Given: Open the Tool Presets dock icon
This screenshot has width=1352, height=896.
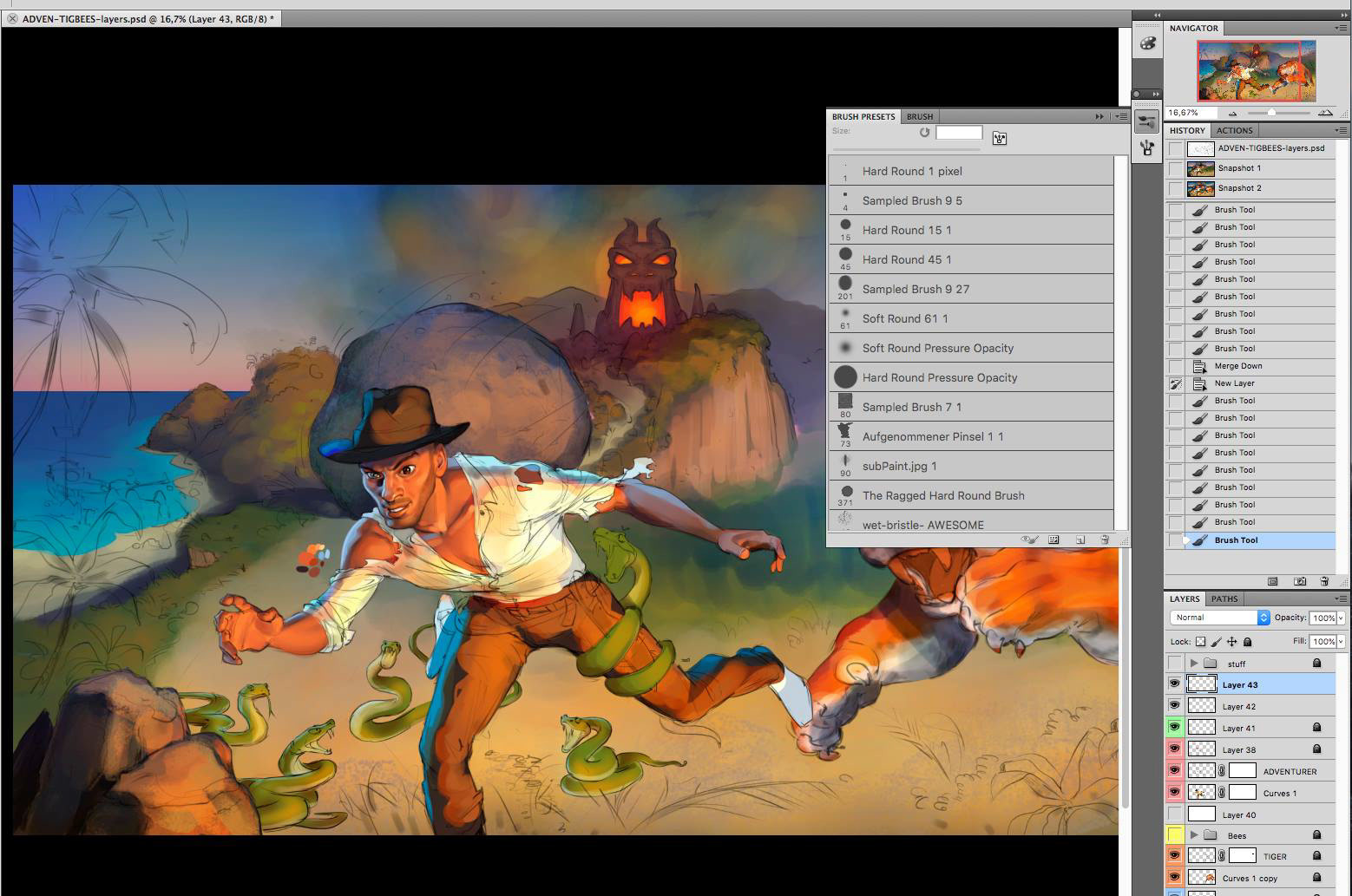Looking at the screenshot, I should click(1147, 148).
